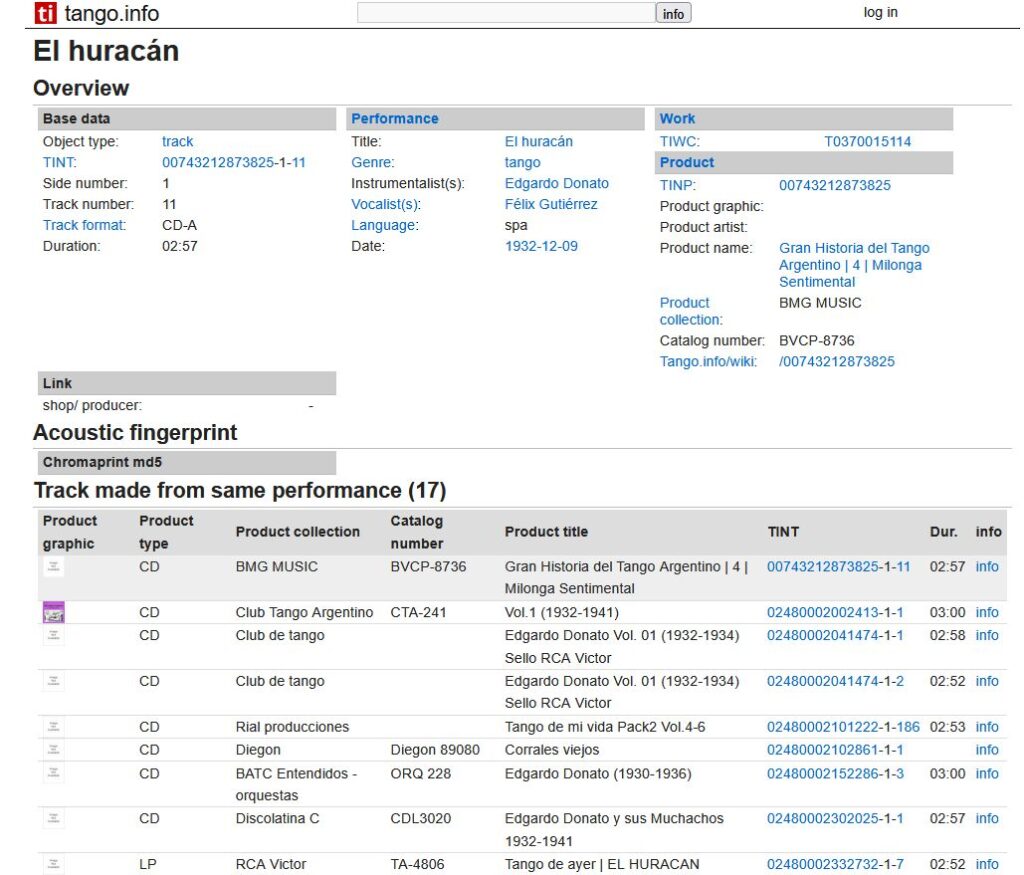Open the TINP label link

(678, 185)
